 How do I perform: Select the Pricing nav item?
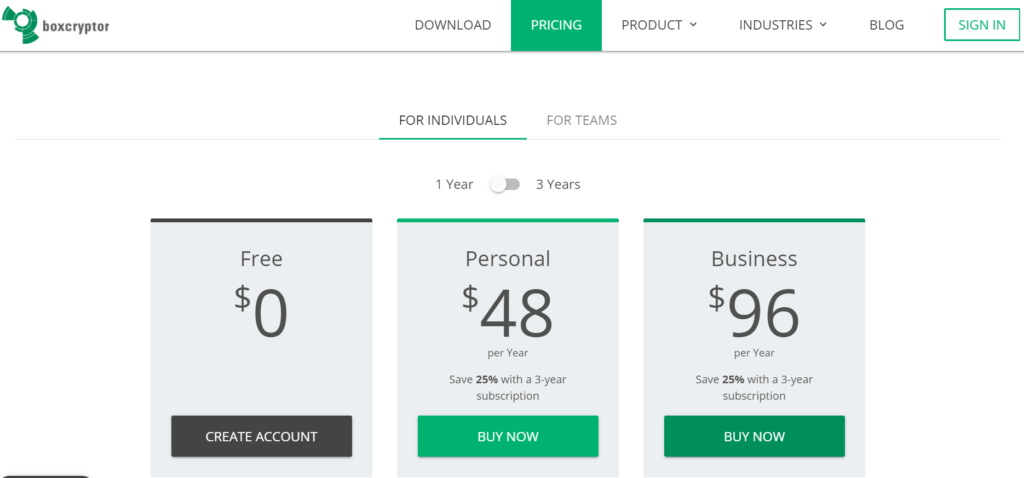(x=556, y=25)
